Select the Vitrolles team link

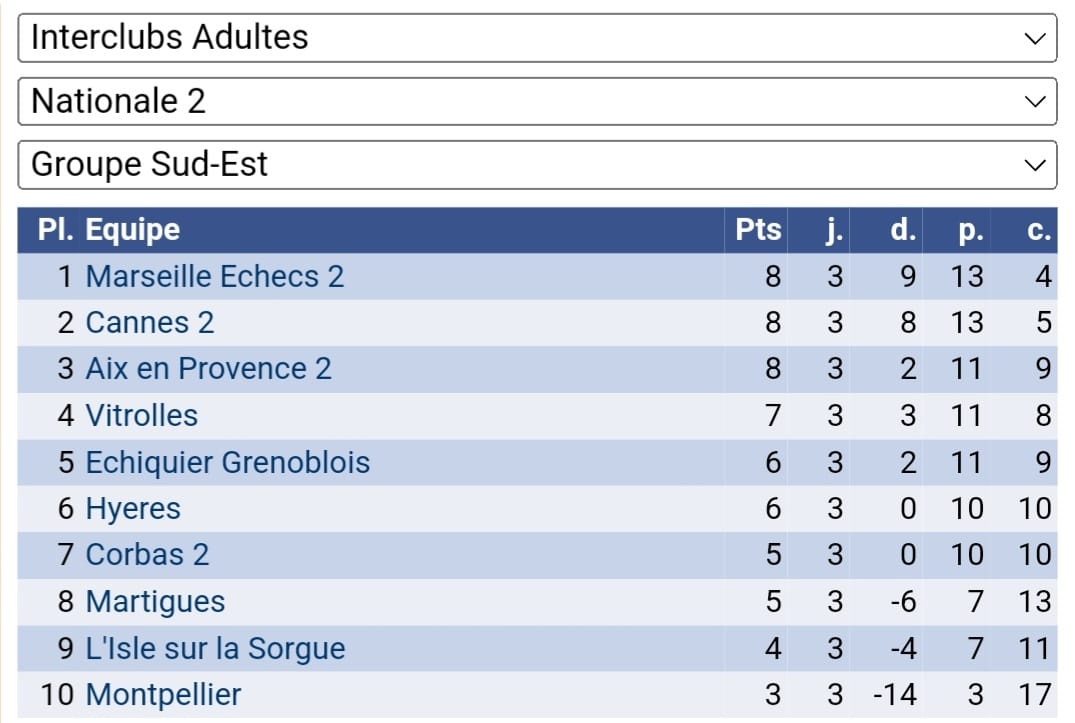142,415
